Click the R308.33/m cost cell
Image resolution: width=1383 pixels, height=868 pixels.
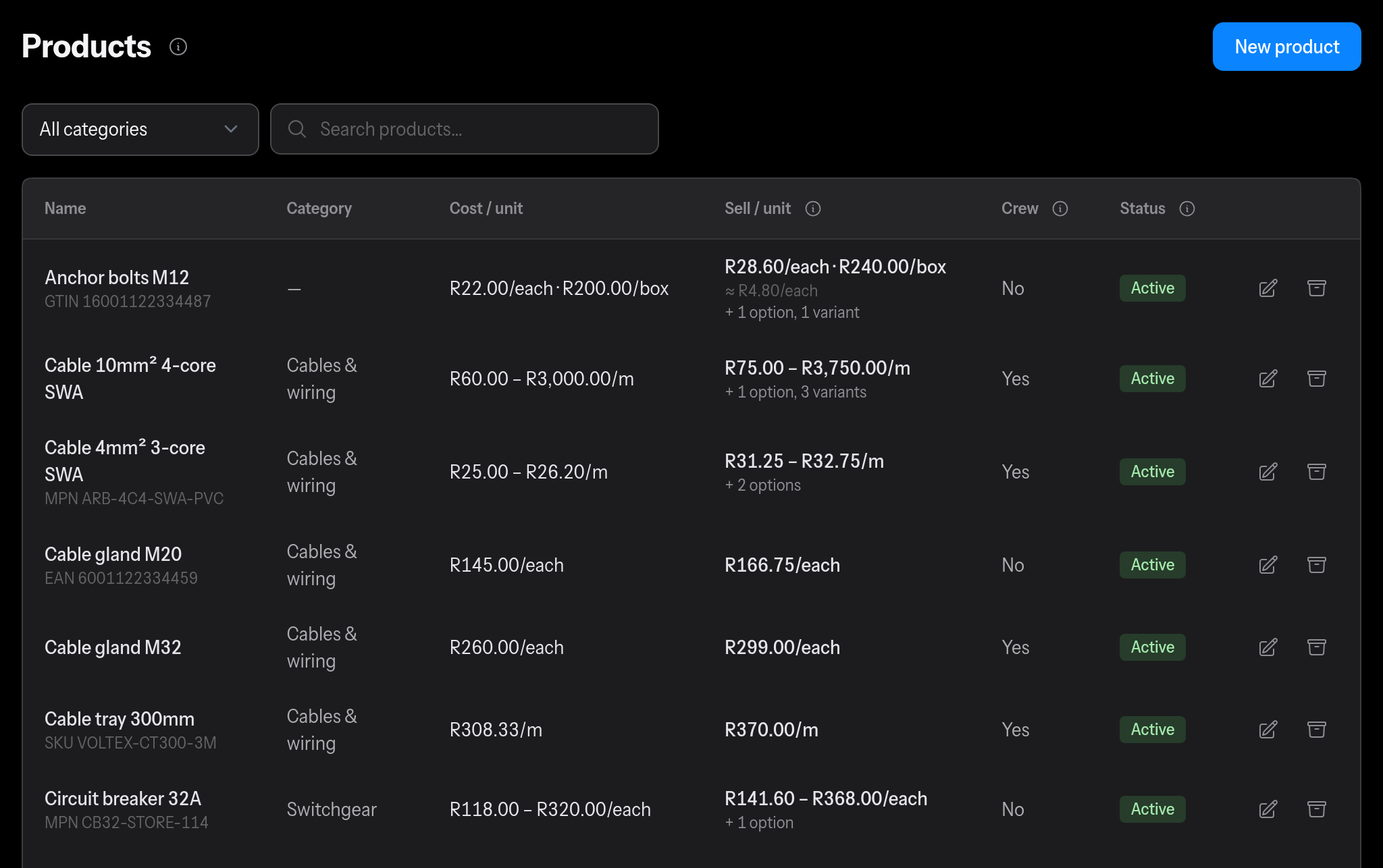pyautogui.click(x=496, y=730)
